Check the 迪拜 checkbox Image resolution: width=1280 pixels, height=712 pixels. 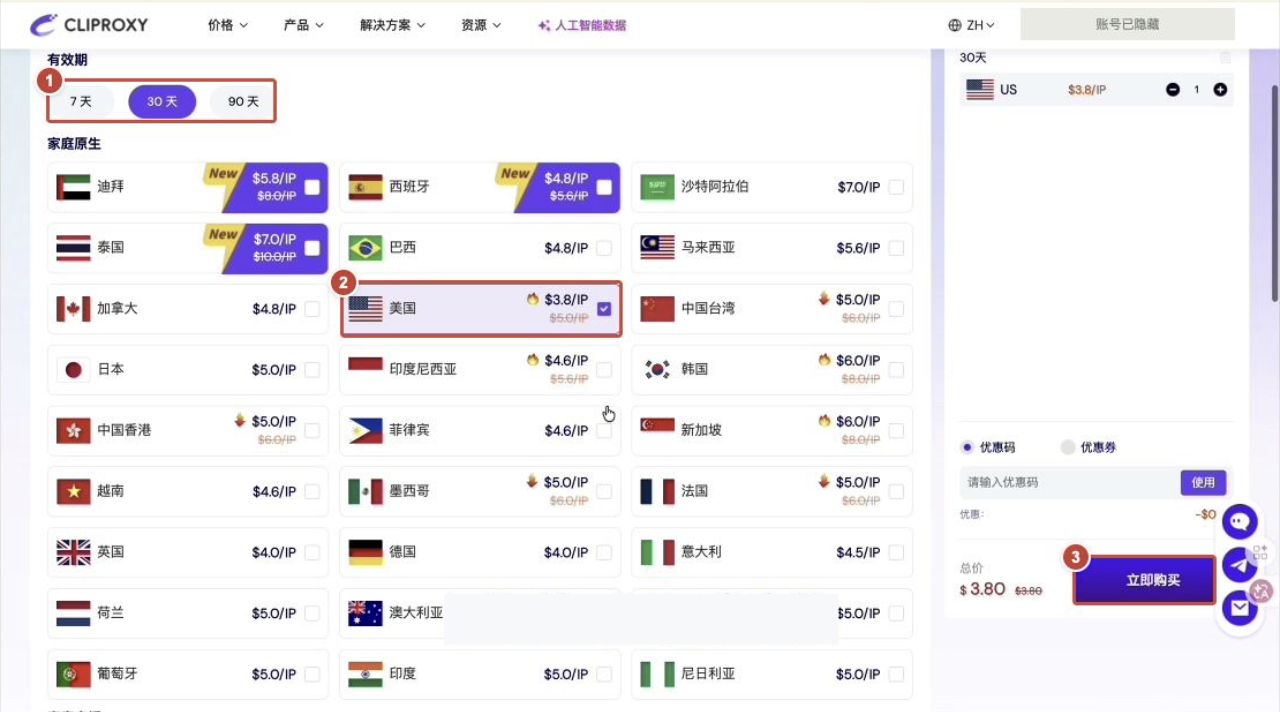pyautogui.click(x=313, y=187)
